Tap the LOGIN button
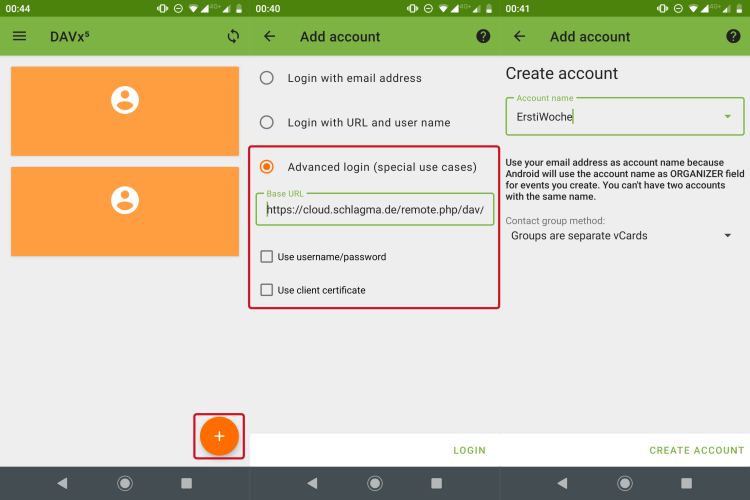This screenshot has height=500, width=750. 469,450
